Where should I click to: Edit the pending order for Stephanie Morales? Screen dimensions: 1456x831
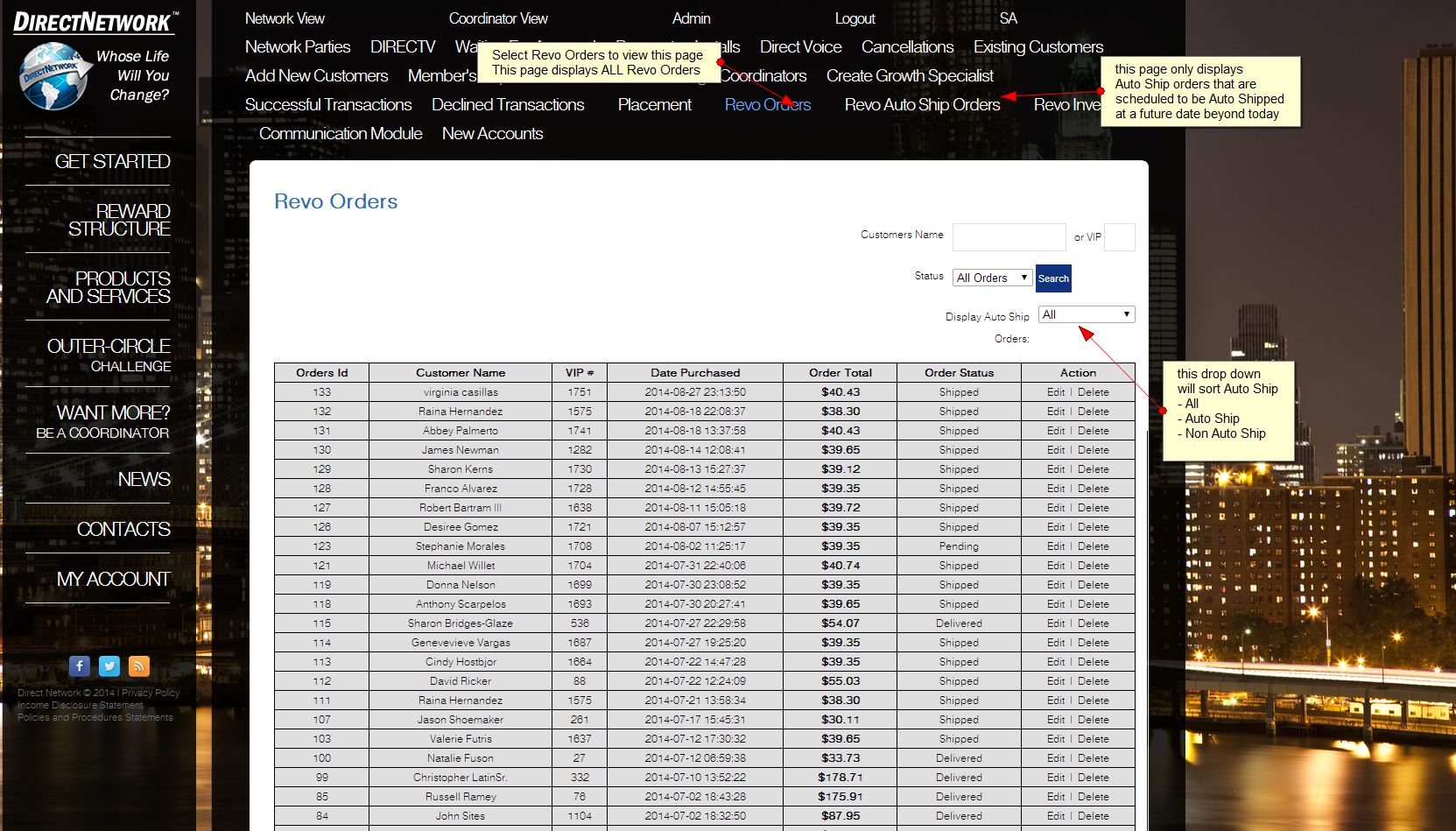[1056, 546]
